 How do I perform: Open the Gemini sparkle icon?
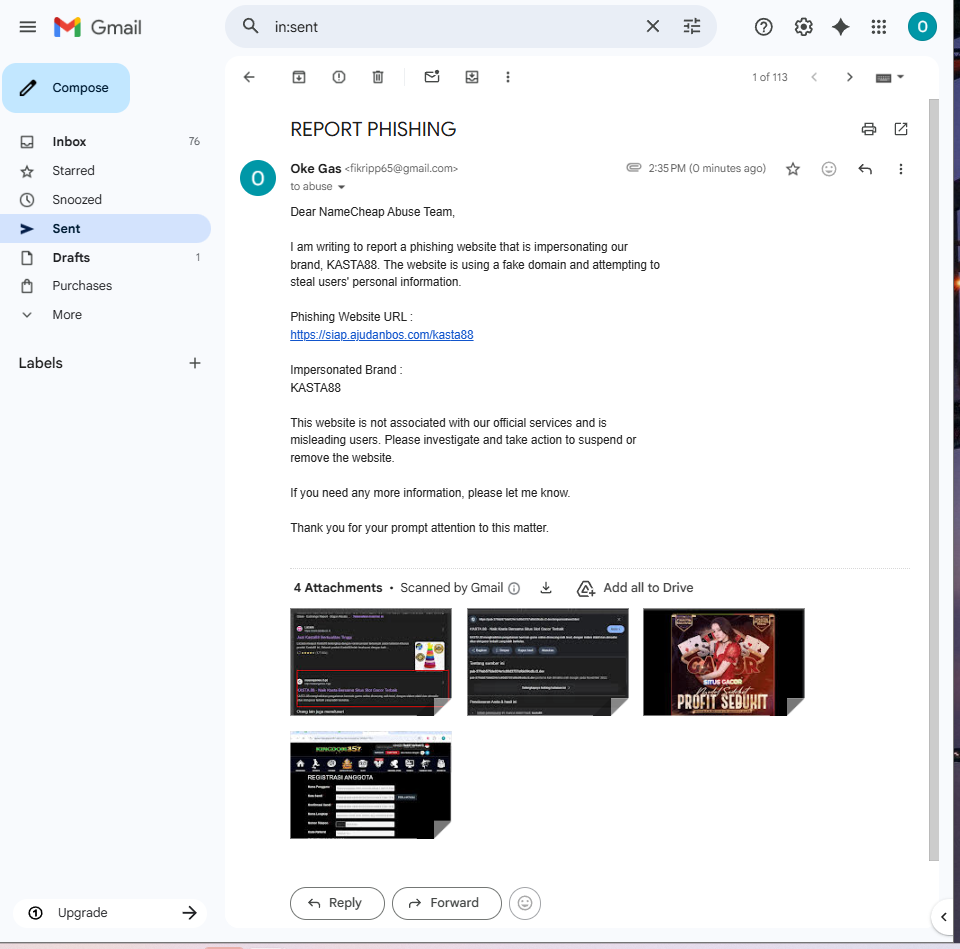841,27
